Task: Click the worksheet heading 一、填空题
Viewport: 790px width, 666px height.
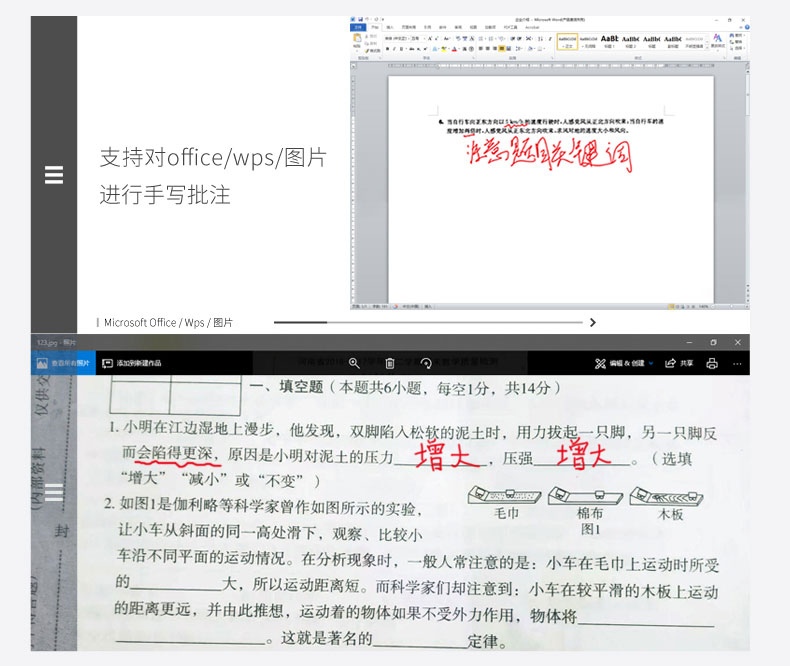Action: click(x=286, y=387)
